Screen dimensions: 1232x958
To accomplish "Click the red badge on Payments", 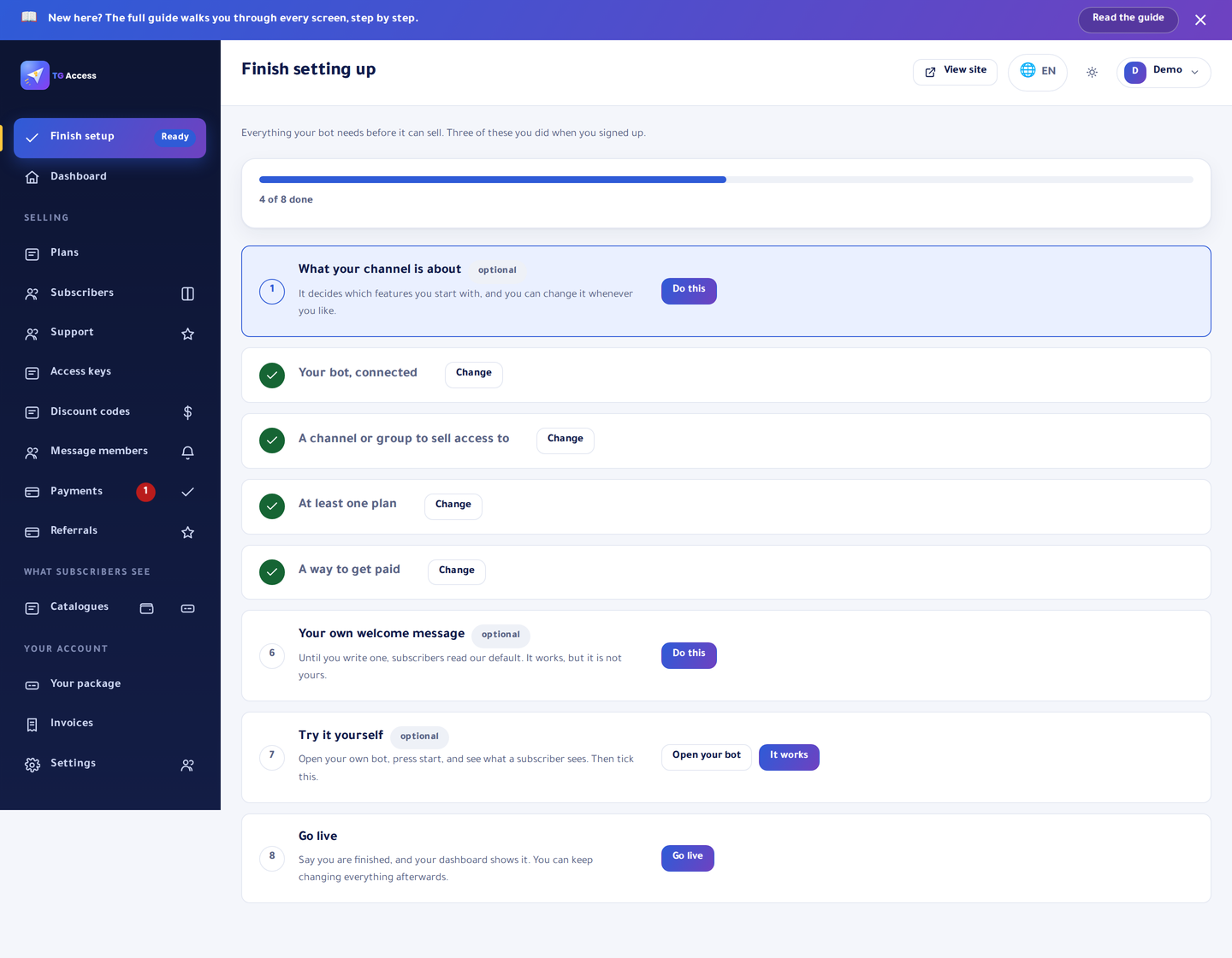I will click(145, 492).
